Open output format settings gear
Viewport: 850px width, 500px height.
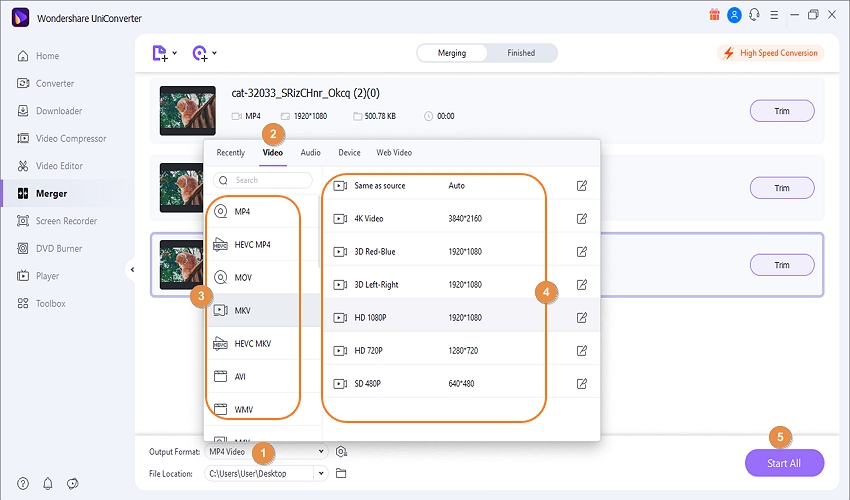341,452
